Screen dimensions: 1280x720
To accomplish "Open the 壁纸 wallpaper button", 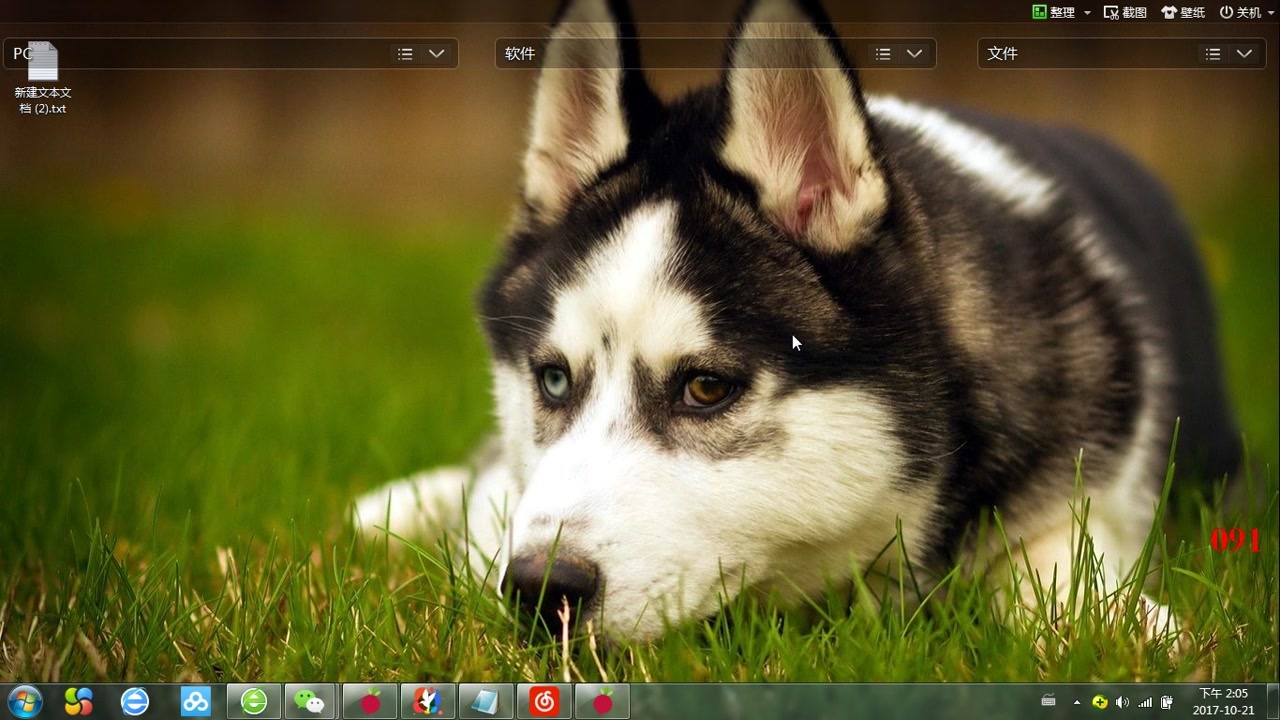I will tap(1183, 12).
